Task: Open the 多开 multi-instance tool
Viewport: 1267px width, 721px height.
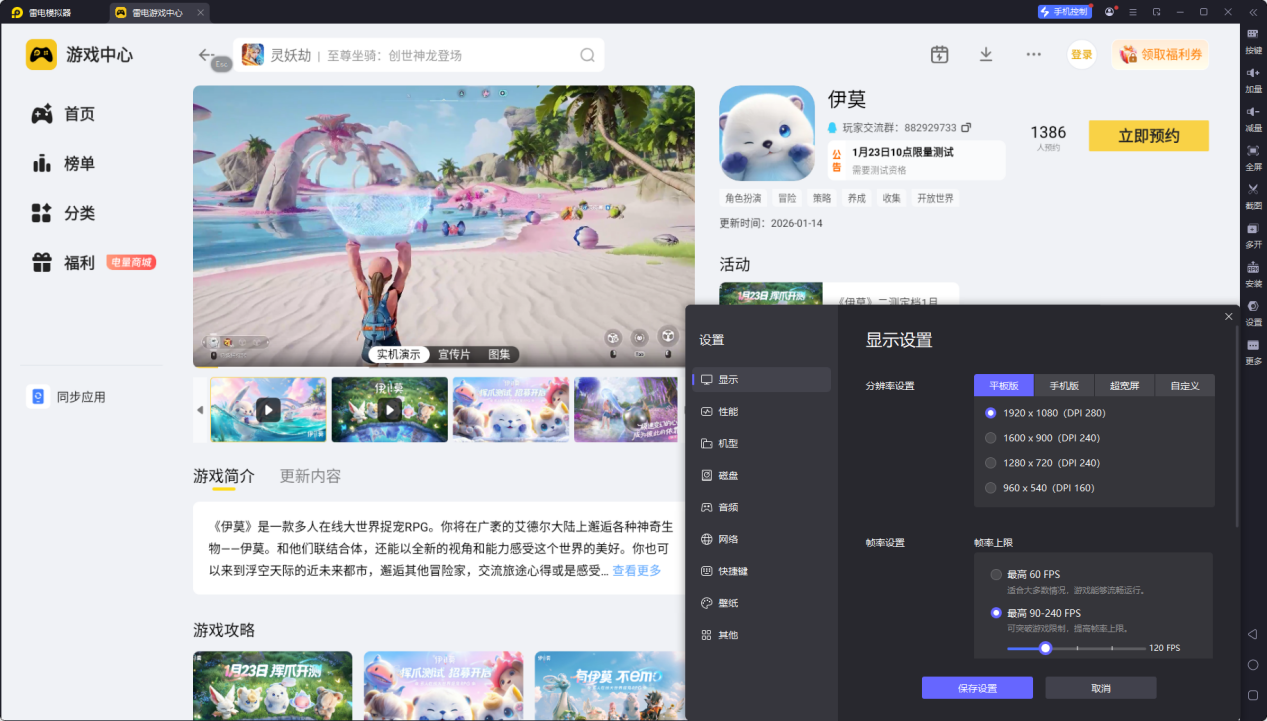Action: (1253, 233)
